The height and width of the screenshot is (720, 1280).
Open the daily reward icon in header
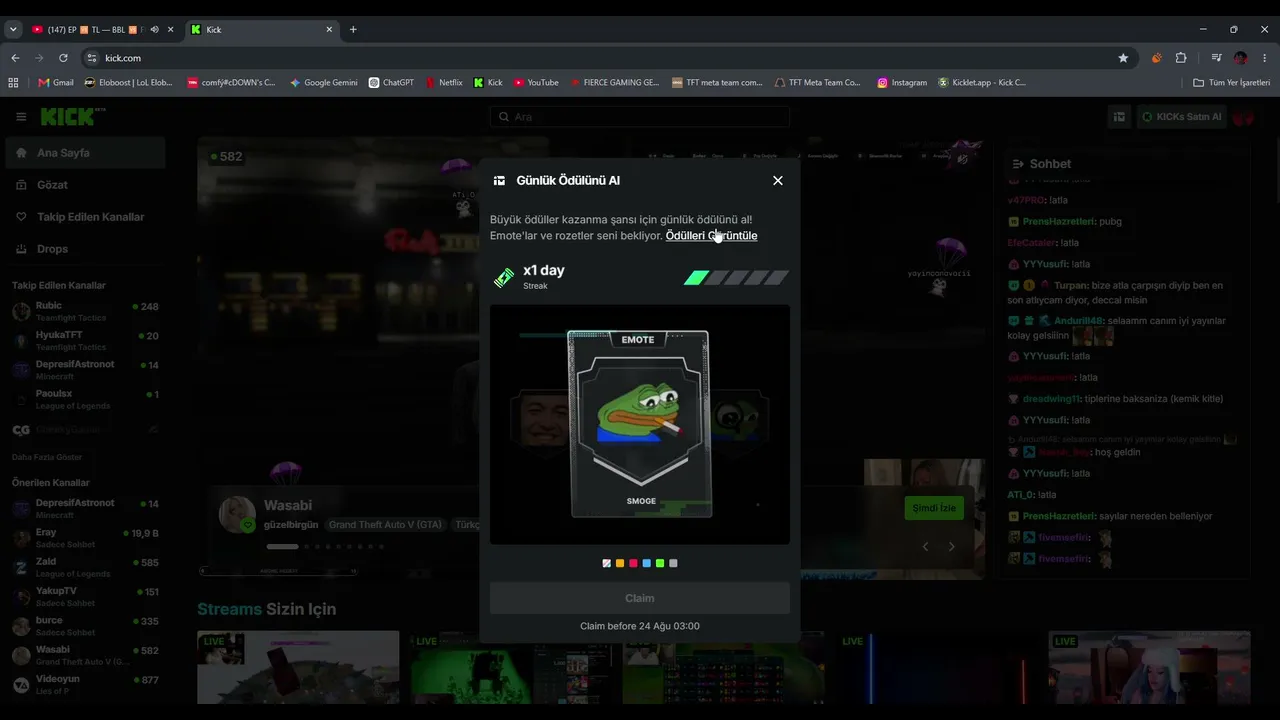point(1119,117)
